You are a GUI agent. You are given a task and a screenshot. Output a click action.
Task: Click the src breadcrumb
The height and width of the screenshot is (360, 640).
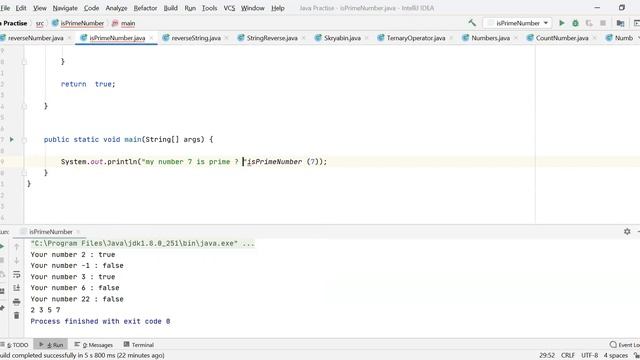(40, 24)
